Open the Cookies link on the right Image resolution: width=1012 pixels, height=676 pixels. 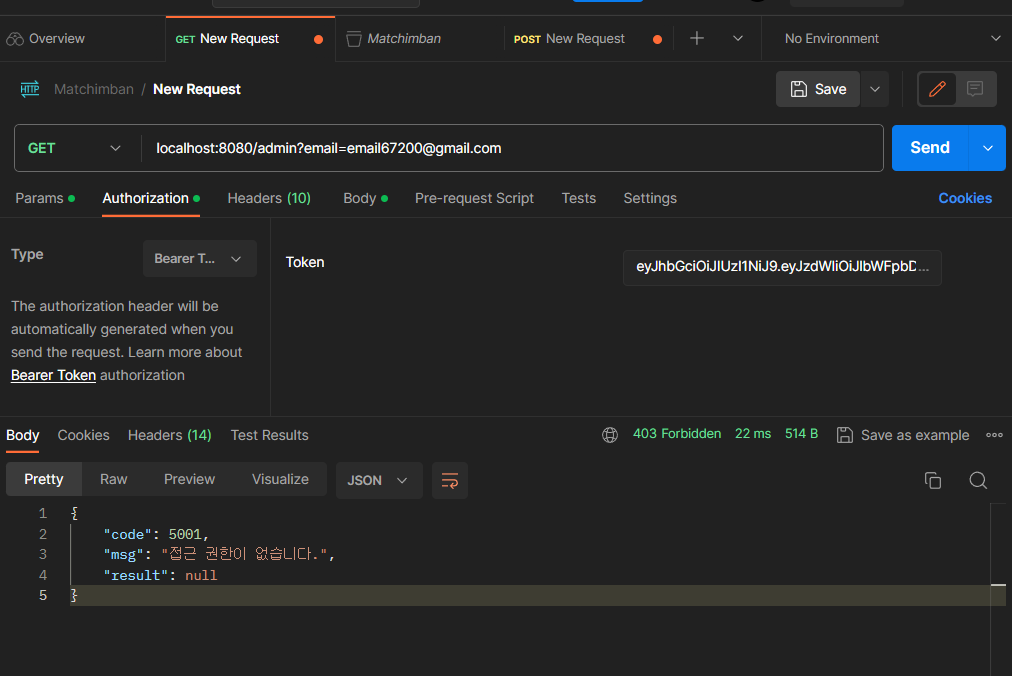[x=965, y=198]
